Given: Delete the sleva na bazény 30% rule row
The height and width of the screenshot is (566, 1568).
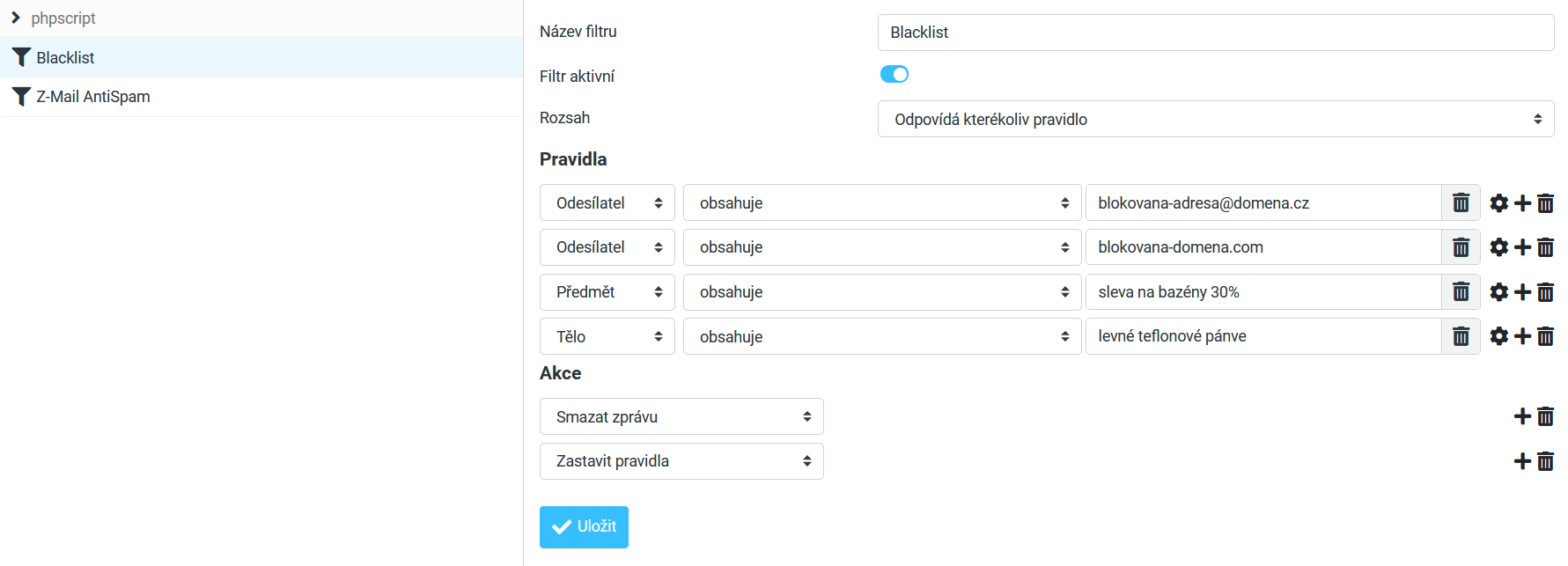Looking at the screenshot, I should (x=1545, y=292).
